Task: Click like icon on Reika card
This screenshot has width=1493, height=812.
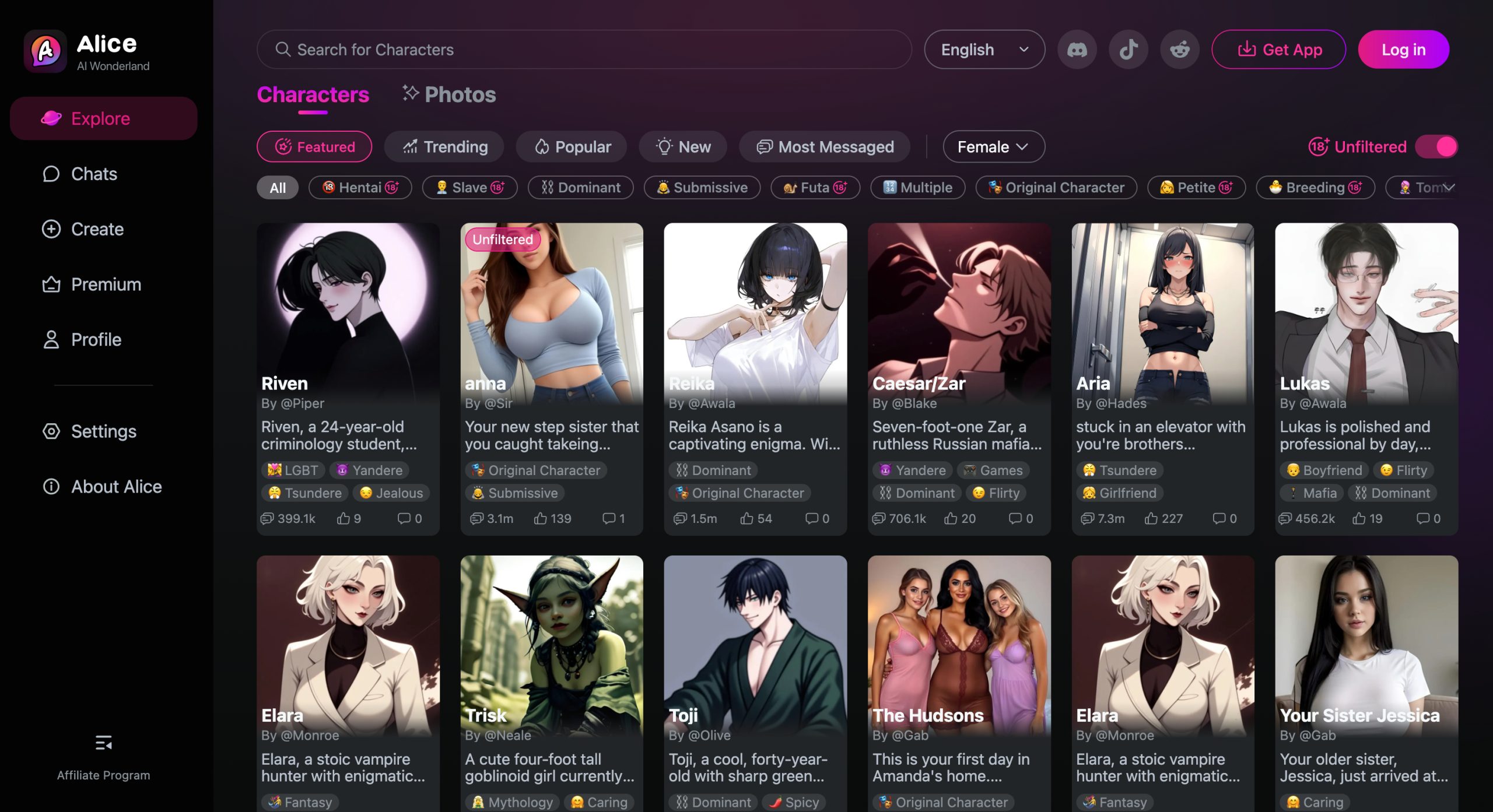Action: coord(746,518)
